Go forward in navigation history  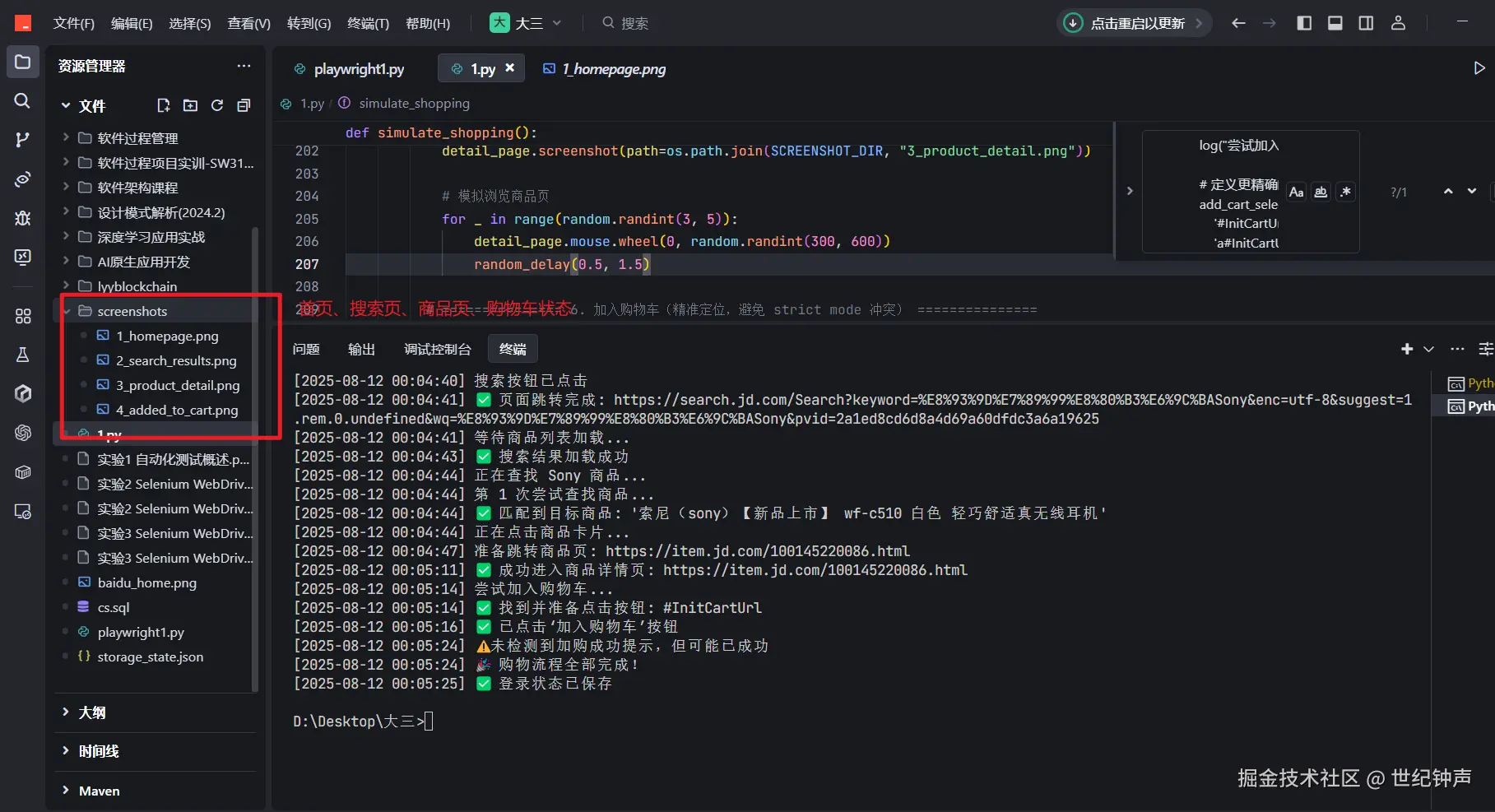[1270, 23]
